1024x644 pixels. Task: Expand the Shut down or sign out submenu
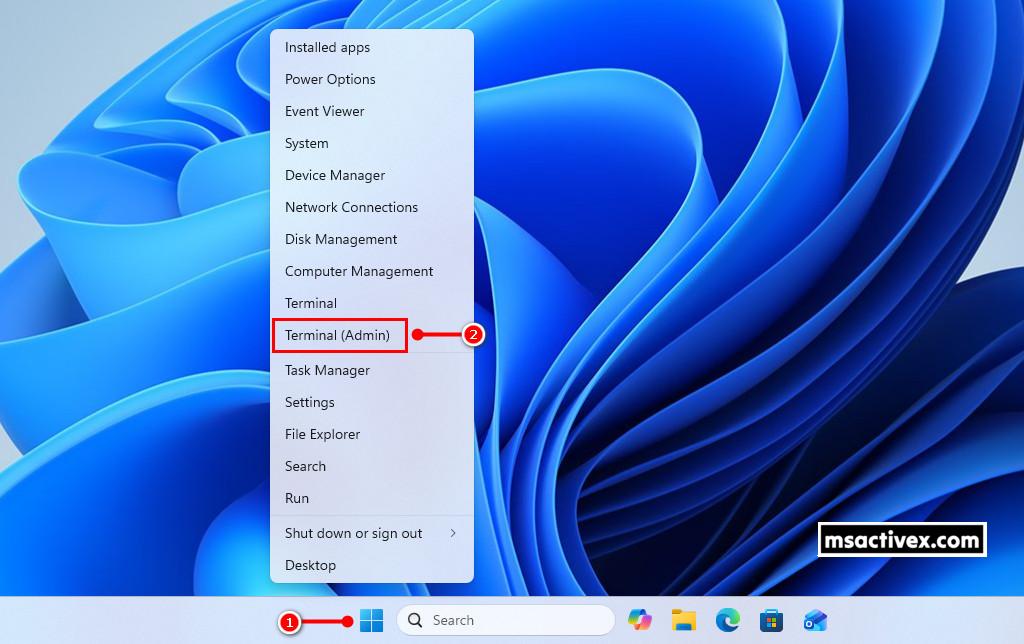tap(371, 533)
